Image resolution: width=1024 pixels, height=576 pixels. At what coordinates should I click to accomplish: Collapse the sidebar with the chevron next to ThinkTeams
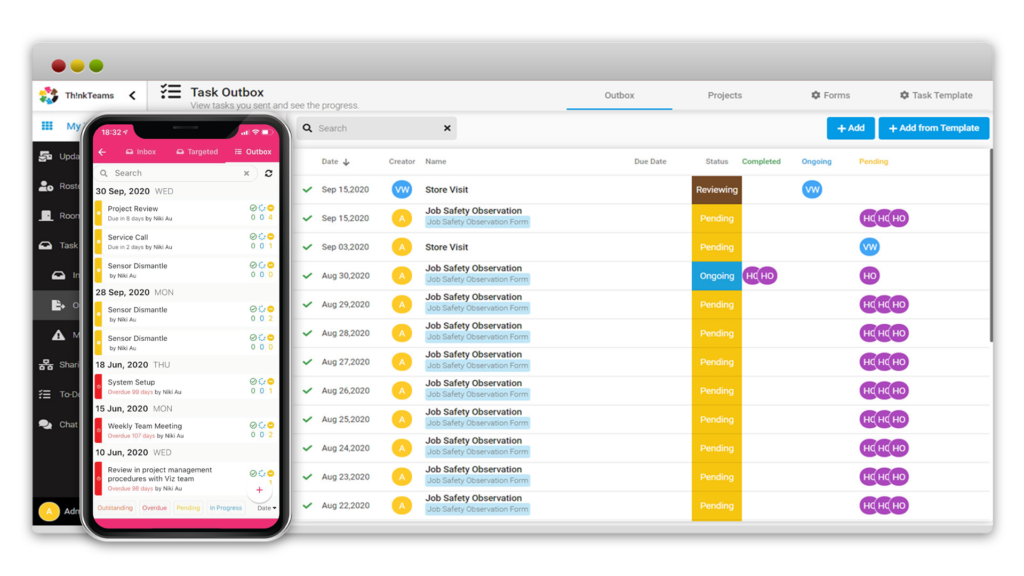click(x=133, y=95)
